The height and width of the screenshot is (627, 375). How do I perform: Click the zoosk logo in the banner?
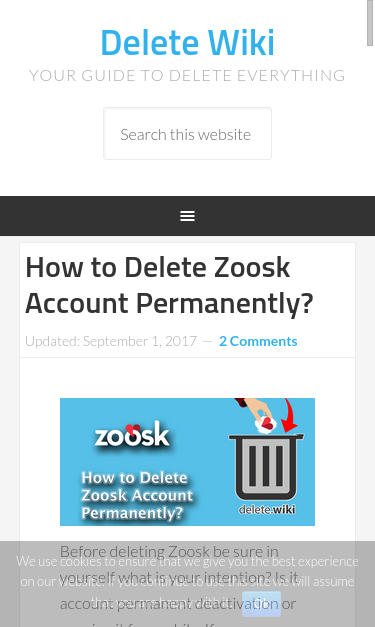(x=132, y=434)
